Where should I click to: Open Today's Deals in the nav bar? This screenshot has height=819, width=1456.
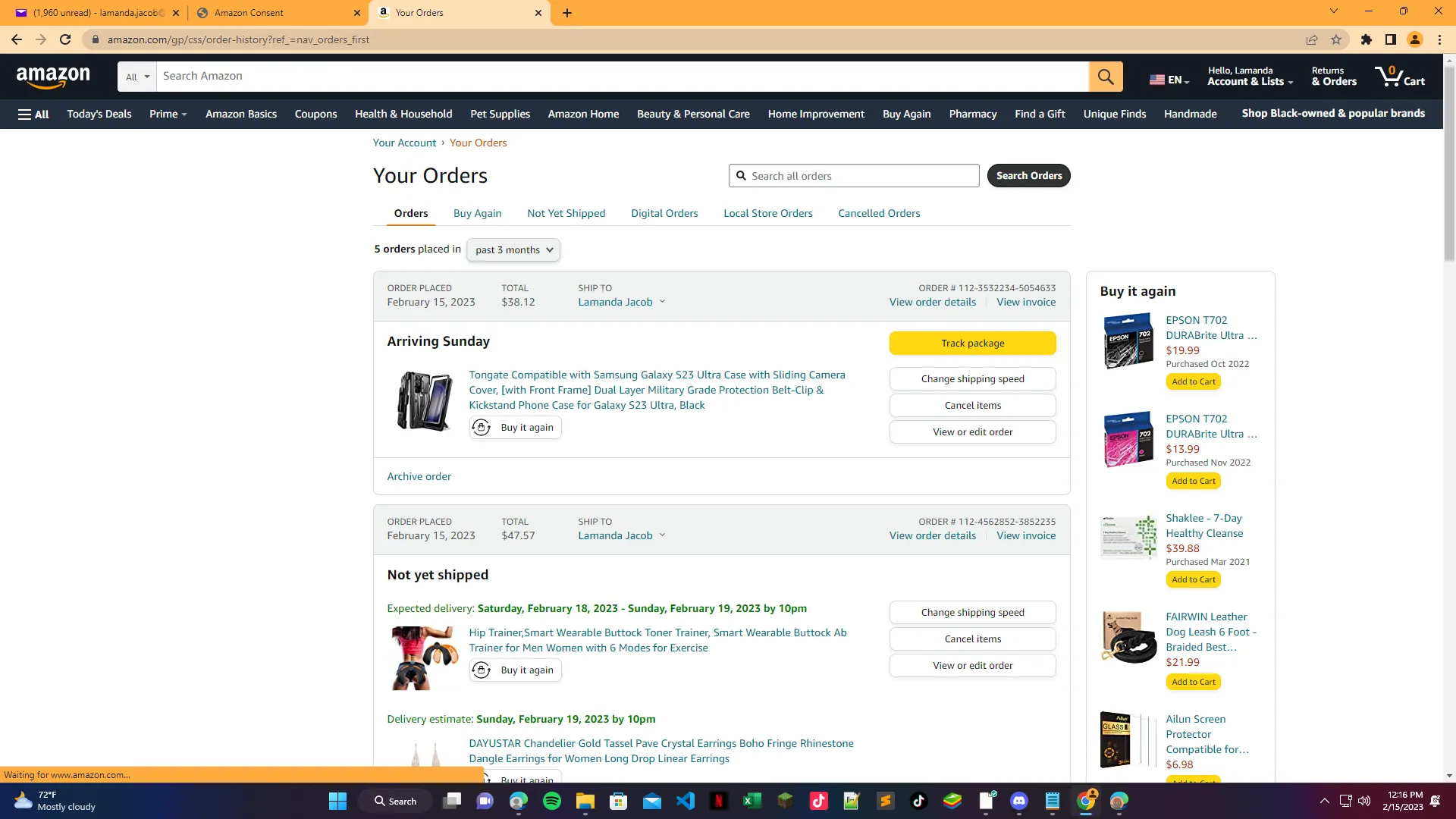[99, 114]
